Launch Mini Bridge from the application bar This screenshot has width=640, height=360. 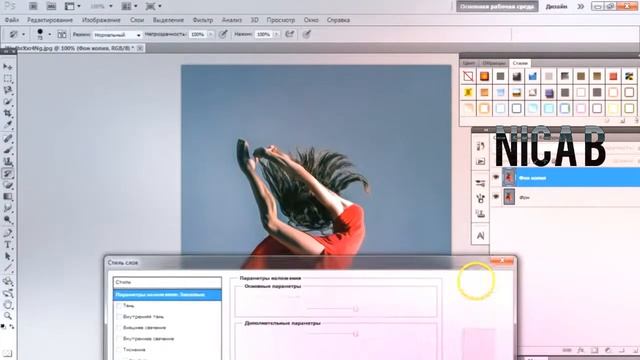51,6
